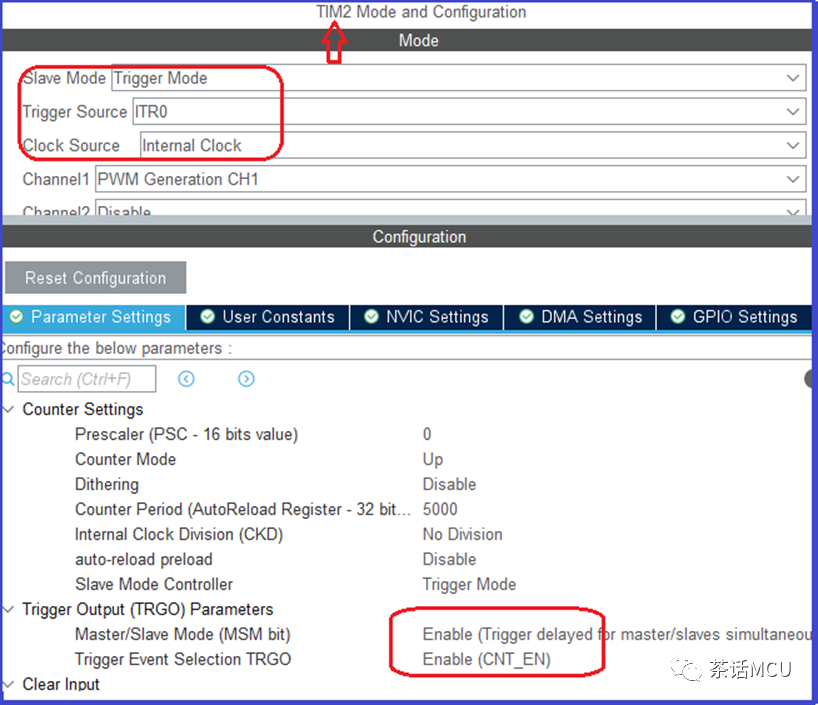Collapse Trigger Output (TRGO) Parameters group
The height and width of the screenshot is (705, 818).
[x=8, y=610]
